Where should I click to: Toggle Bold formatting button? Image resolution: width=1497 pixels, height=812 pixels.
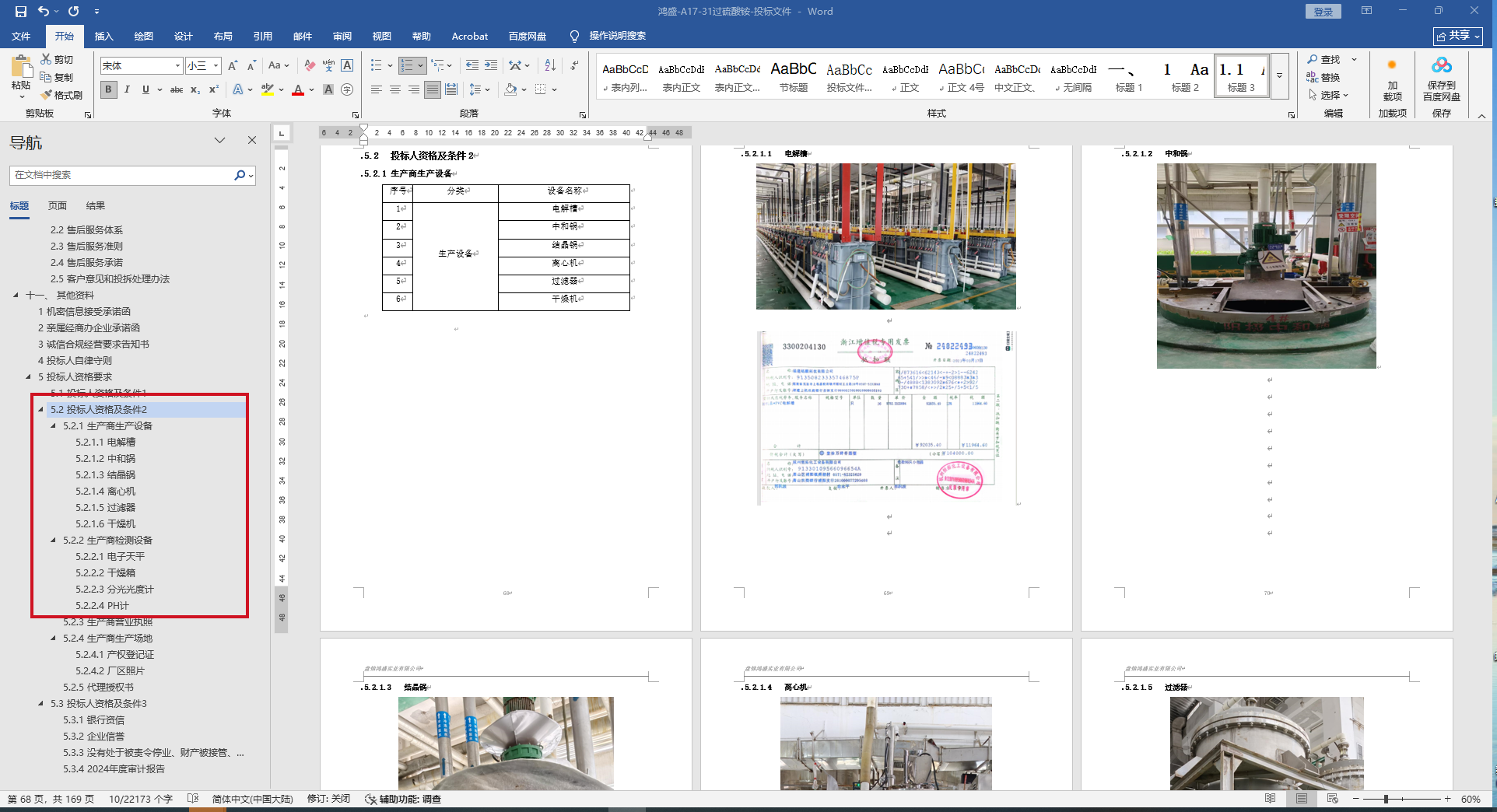109,89
